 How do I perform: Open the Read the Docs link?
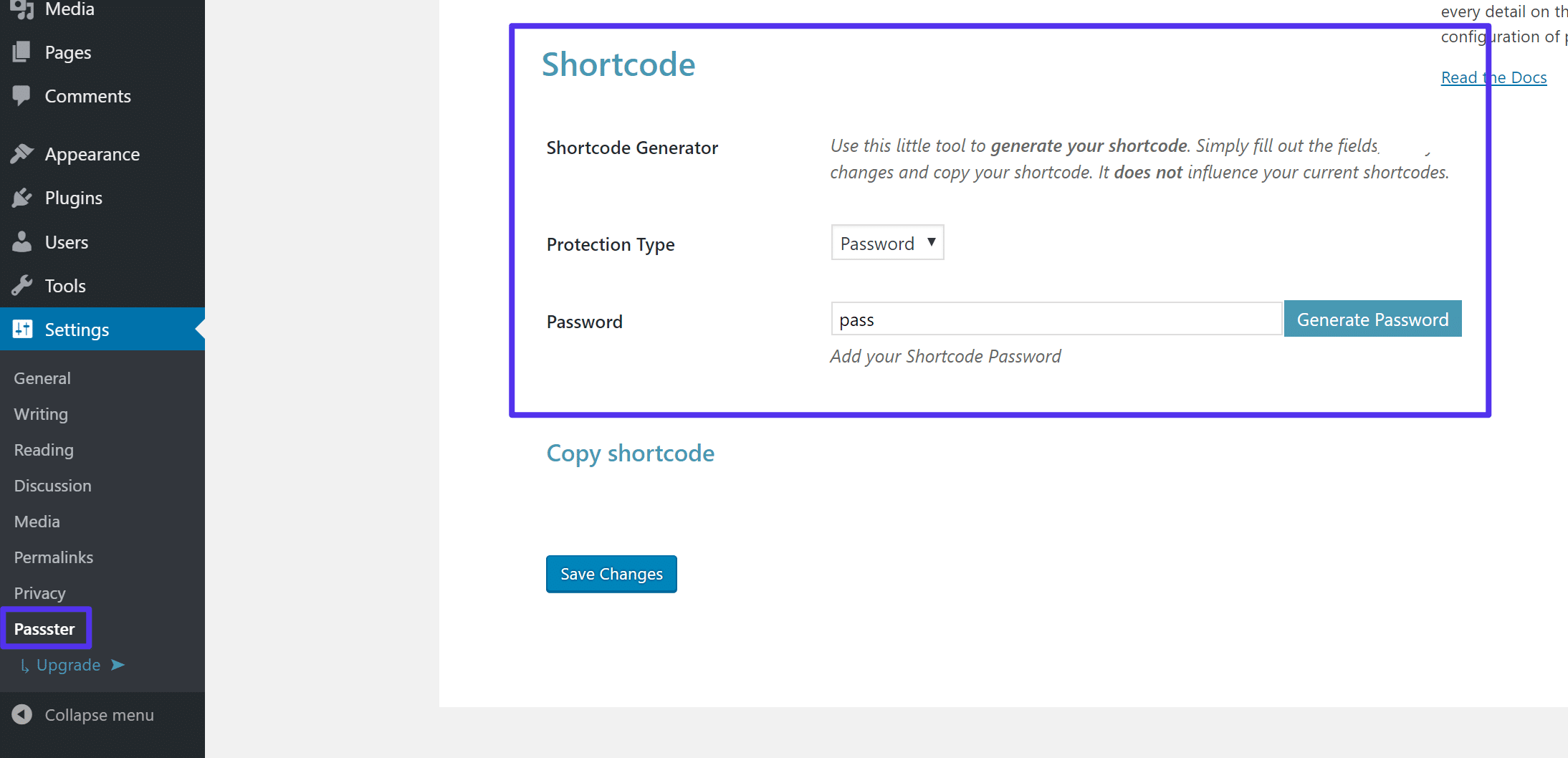[x=1493, y=77]
